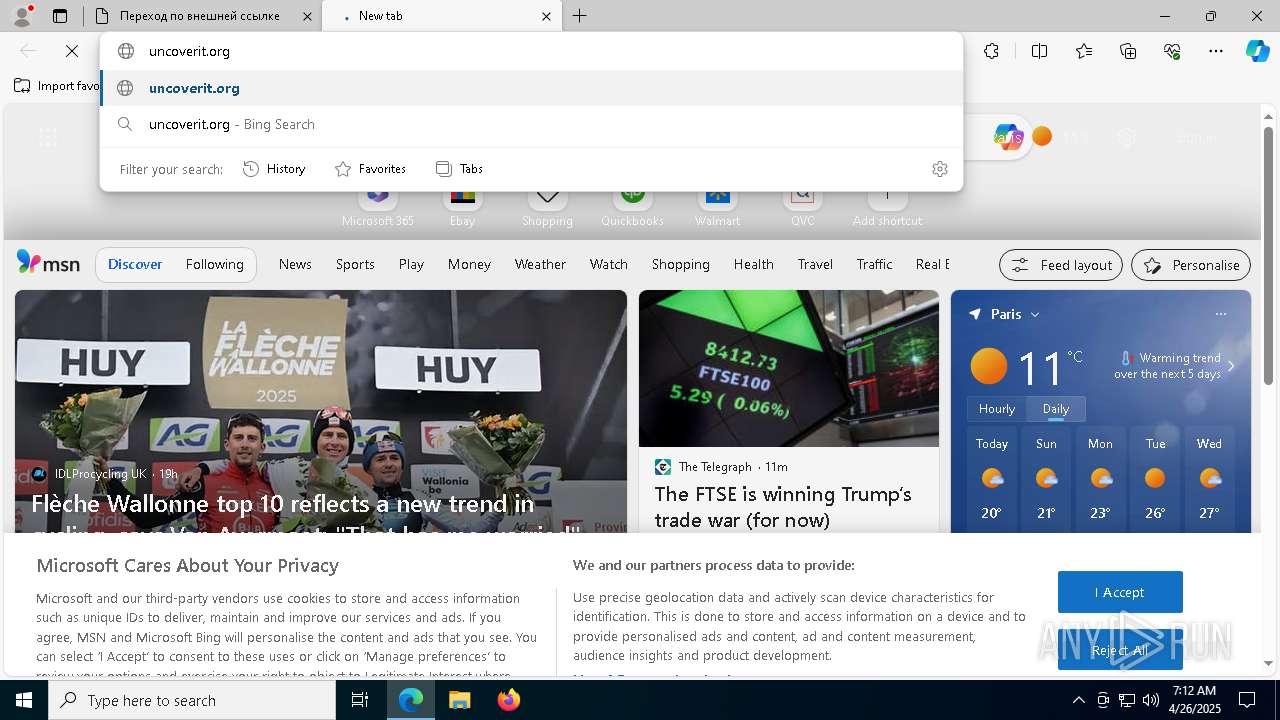Viewport: 1280px width, 720px height.
Task: Click Reject All cookies button
Action: point(1120,650)
